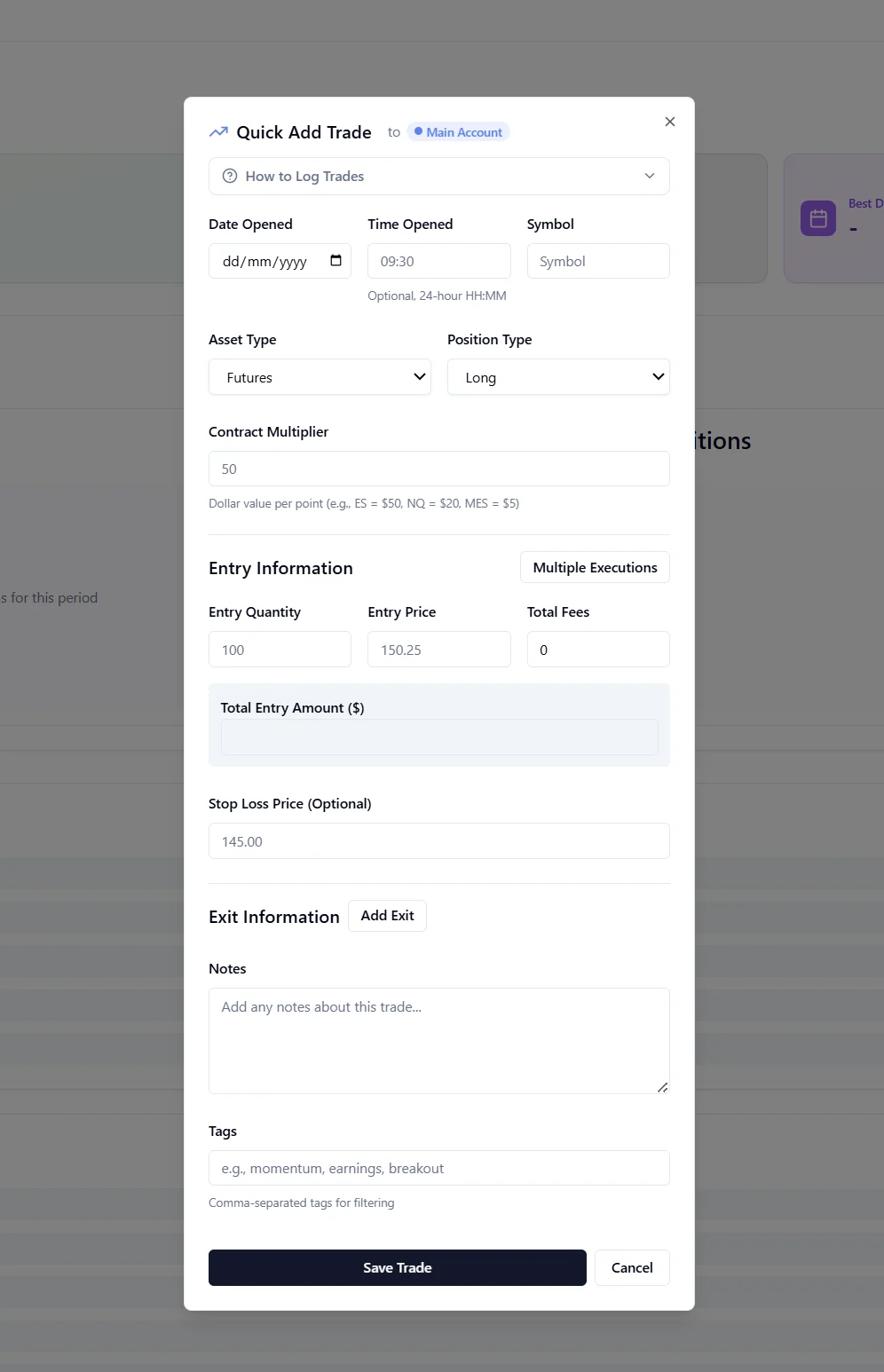Click the Multiple Executions button

pyautogui.click(x=595, y=567)
